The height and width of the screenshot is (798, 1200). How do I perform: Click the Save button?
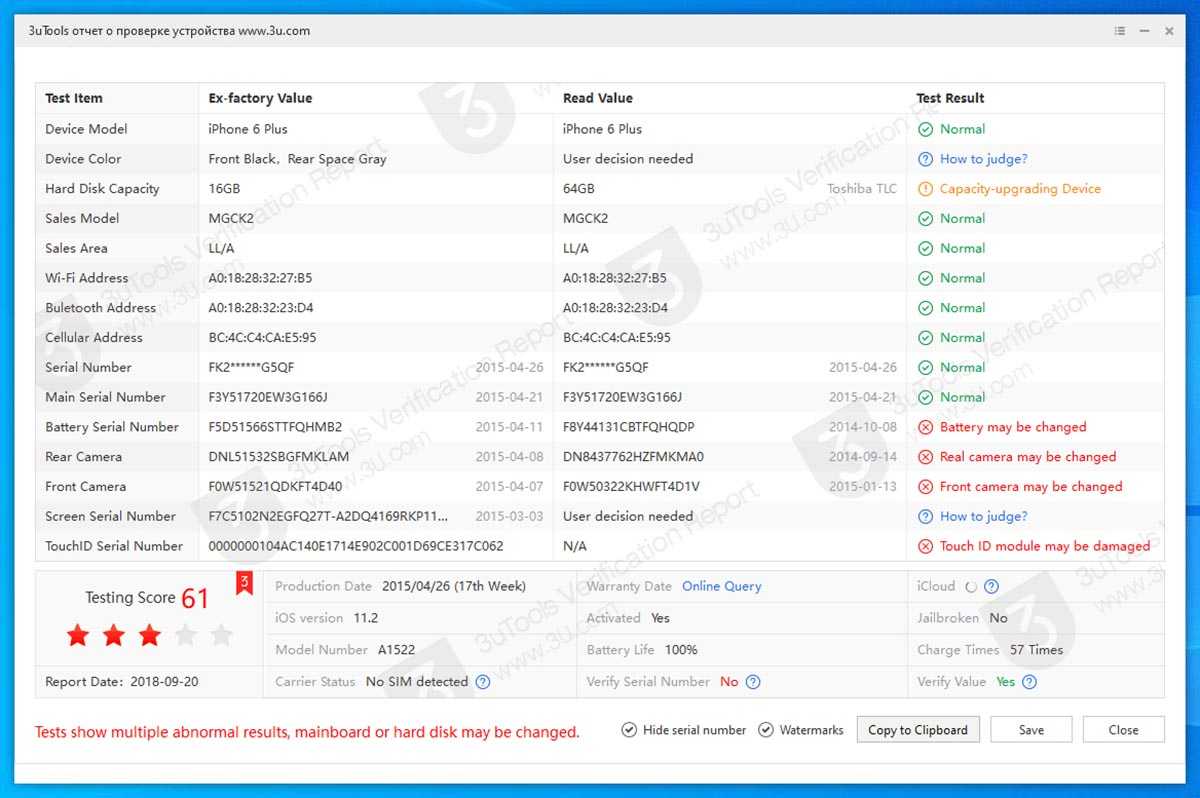pyautogui.click(x=1031, y=730)
